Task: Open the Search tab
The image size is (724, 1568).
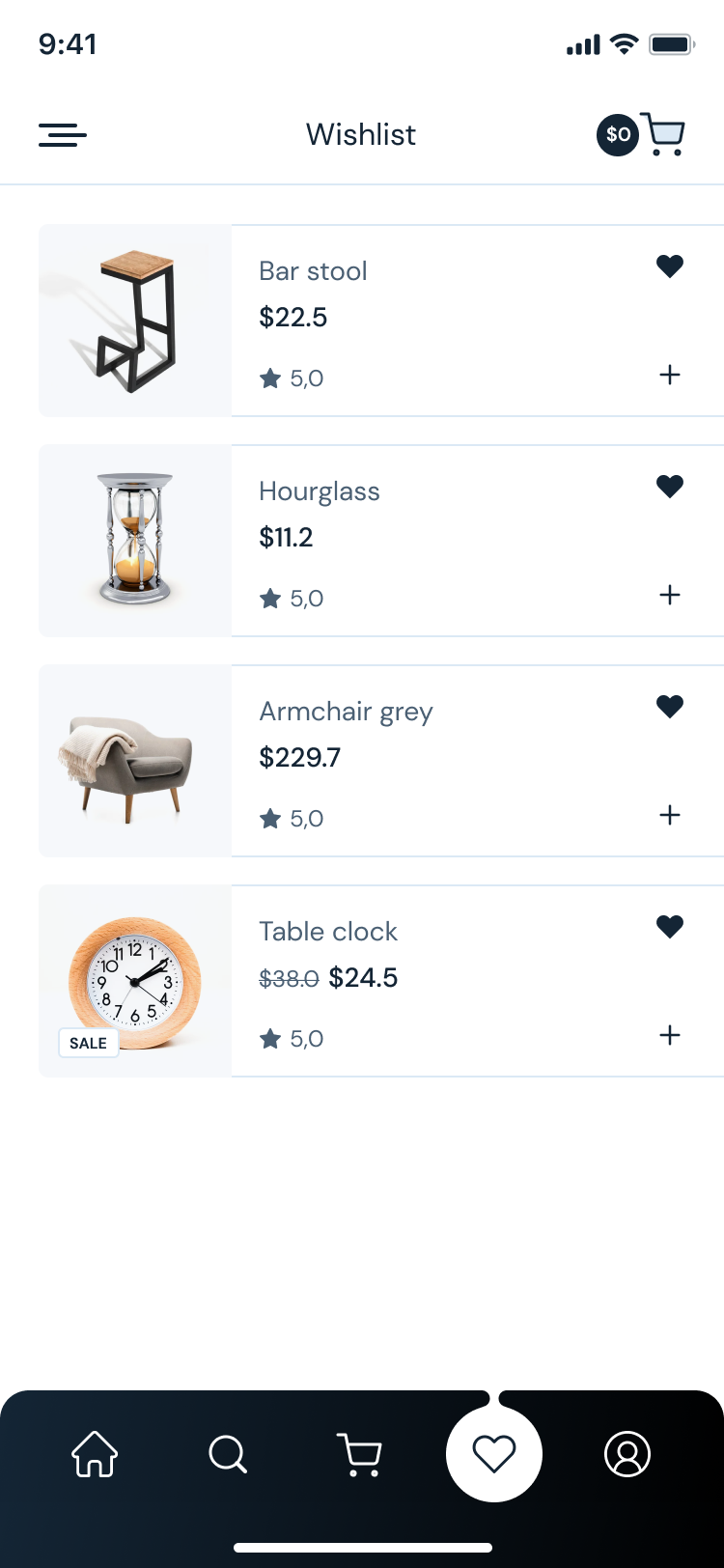Action: coord(228,1454)
